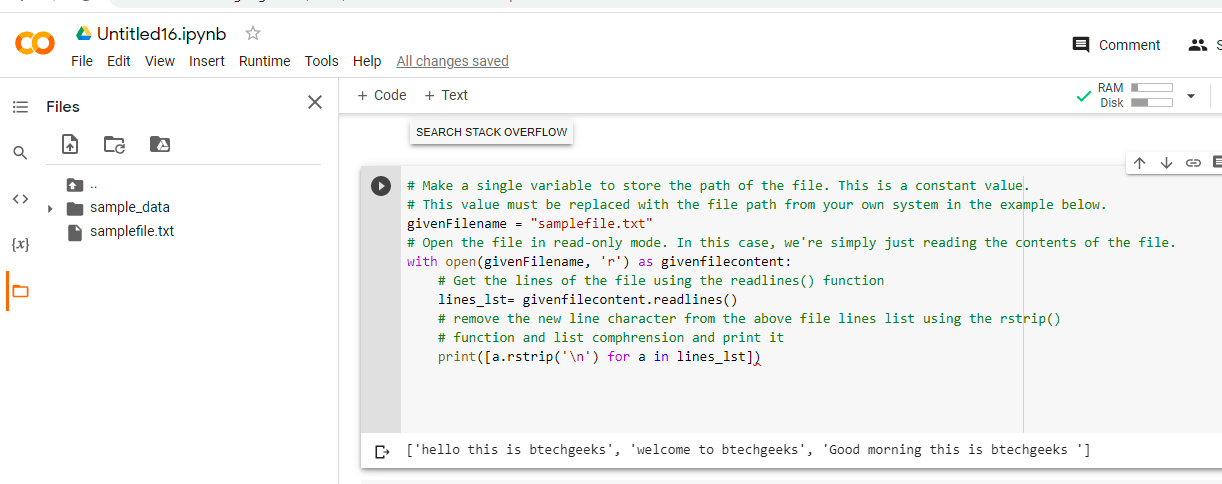Mount Google Drive from Files panel
The height and width of the screenshot is (484, 1222).
(160, 145)
